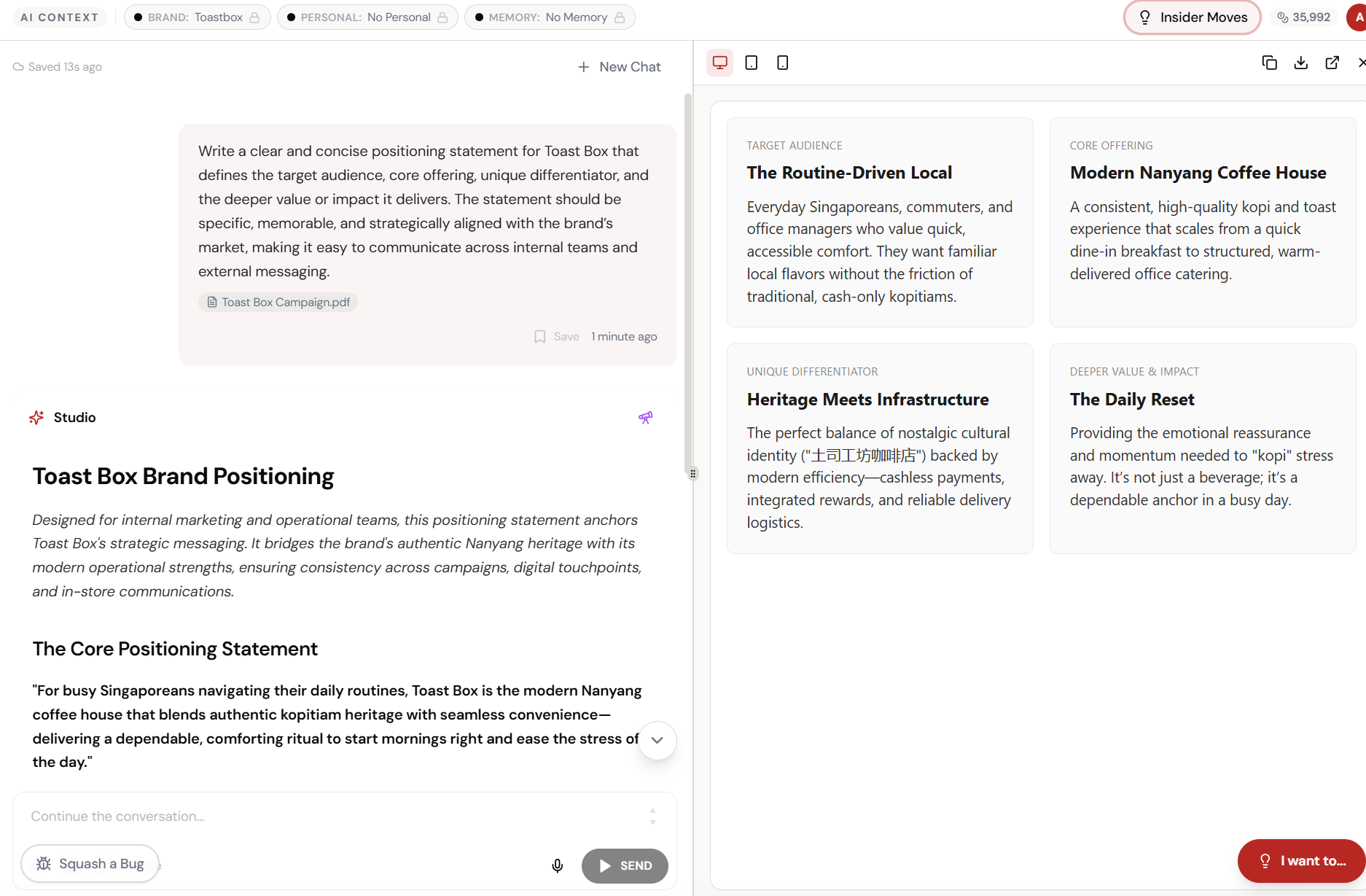Select the desktop preview view toggle
The width and height of the screenshot is (1366, 896).
[719, 63]
